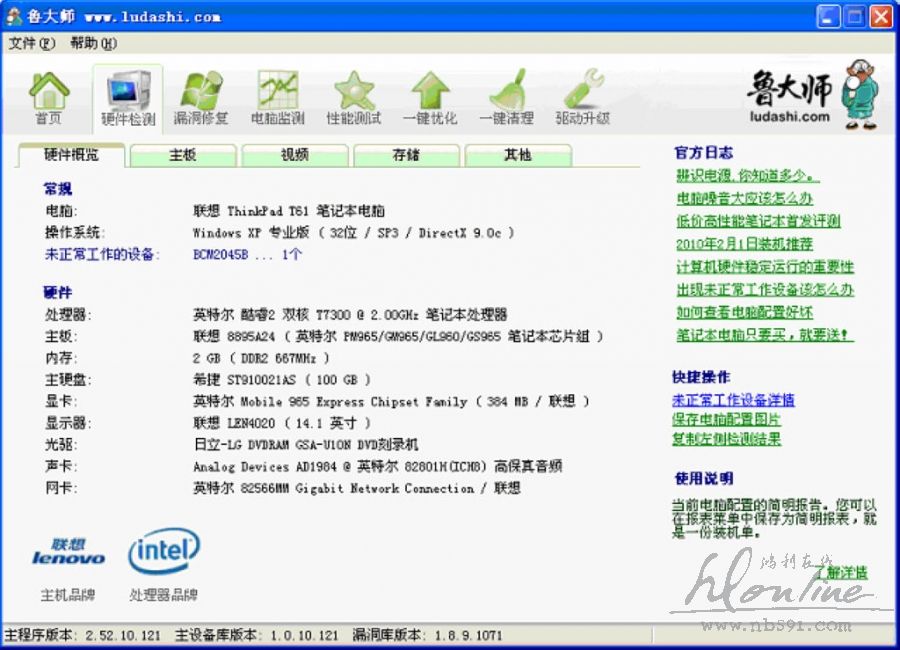
Task: Run 一键清理 cleanup broom icon
Action: coord(506,98)
